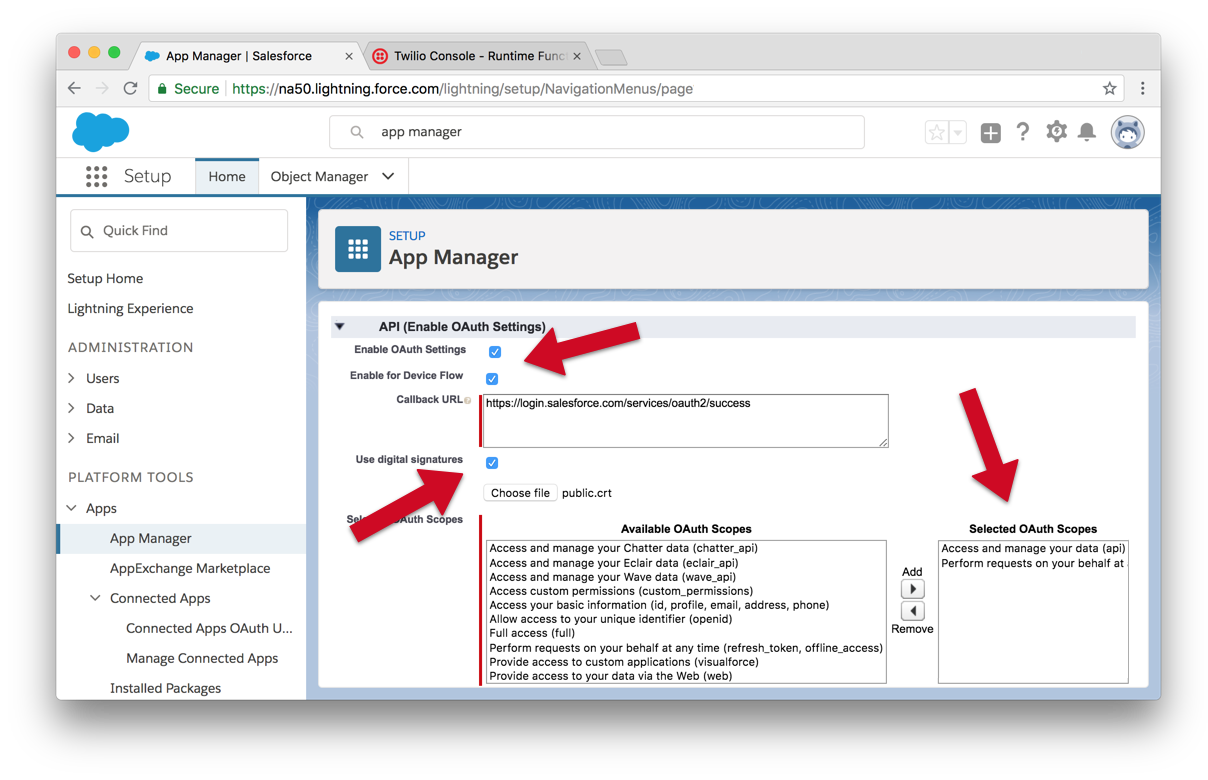The width and height of the screenshot is (1208, 780).
Task: Select 'Perform requests on your behalf at' selected scope
Action: point(1032,563)
